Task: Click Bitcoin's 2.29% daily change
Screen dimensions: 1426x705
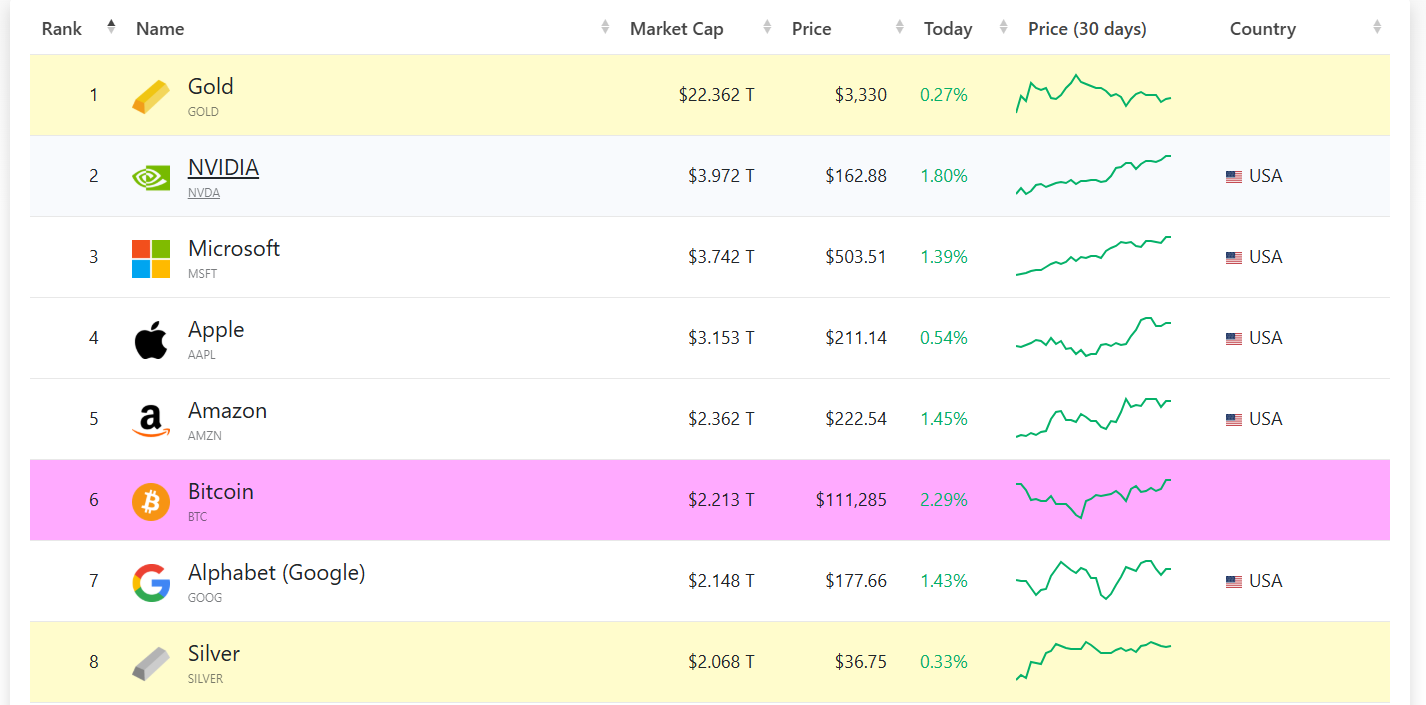Action: (x=944, y=500)
